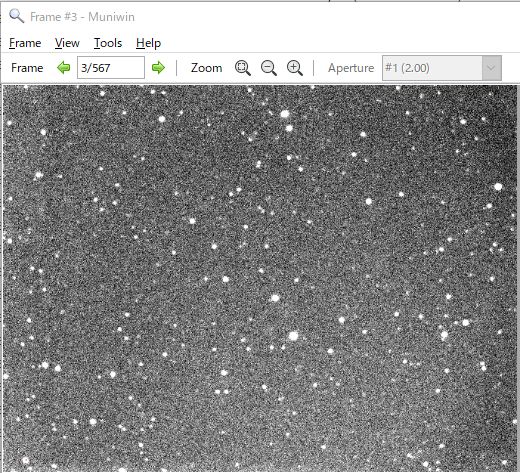Click the separator between zoom icons and Aperture
Screen dimensions: 520x473
[x=314, y=68]
